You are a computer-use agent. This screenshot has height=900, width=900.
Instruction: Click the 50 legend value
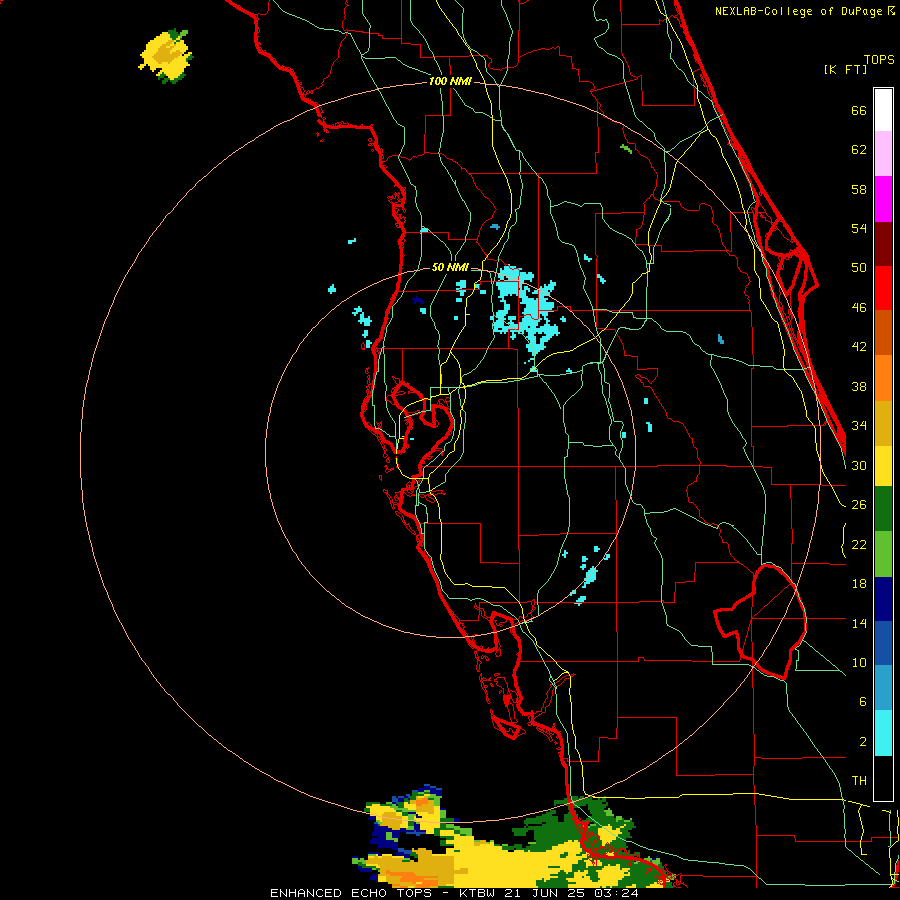pos(859,267)
